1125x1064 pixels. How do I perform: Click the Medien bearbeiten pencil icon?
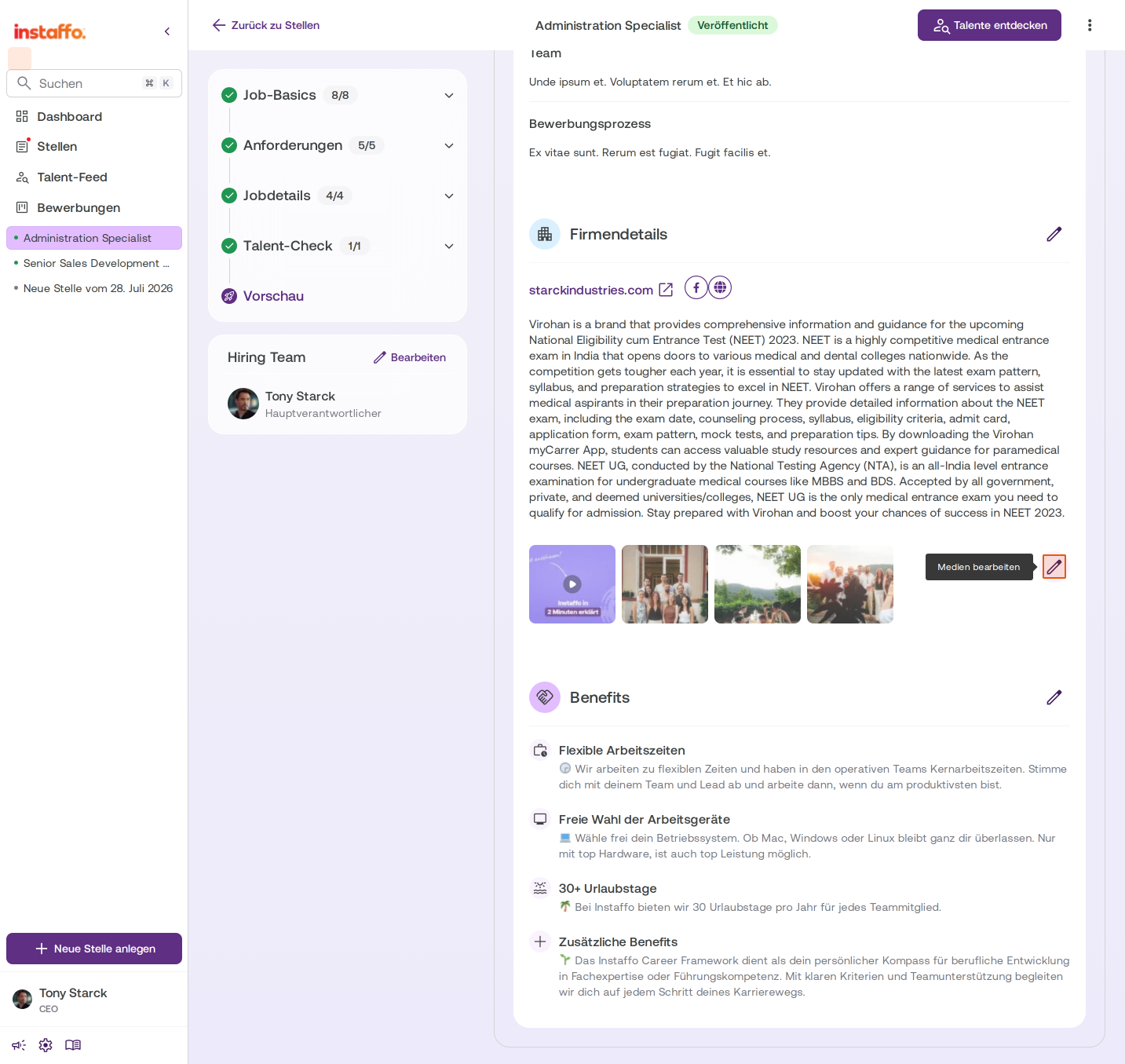(x=1054, y=567)
